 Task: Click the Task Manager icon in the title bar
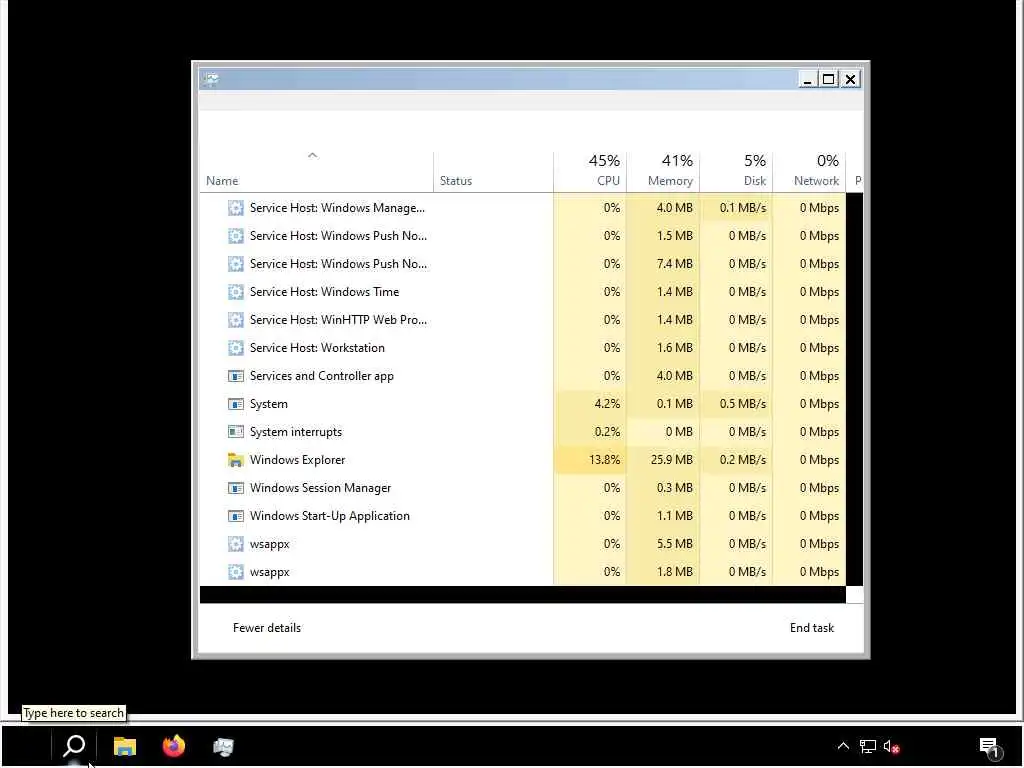pyautogui.click(x=211, y=80)
